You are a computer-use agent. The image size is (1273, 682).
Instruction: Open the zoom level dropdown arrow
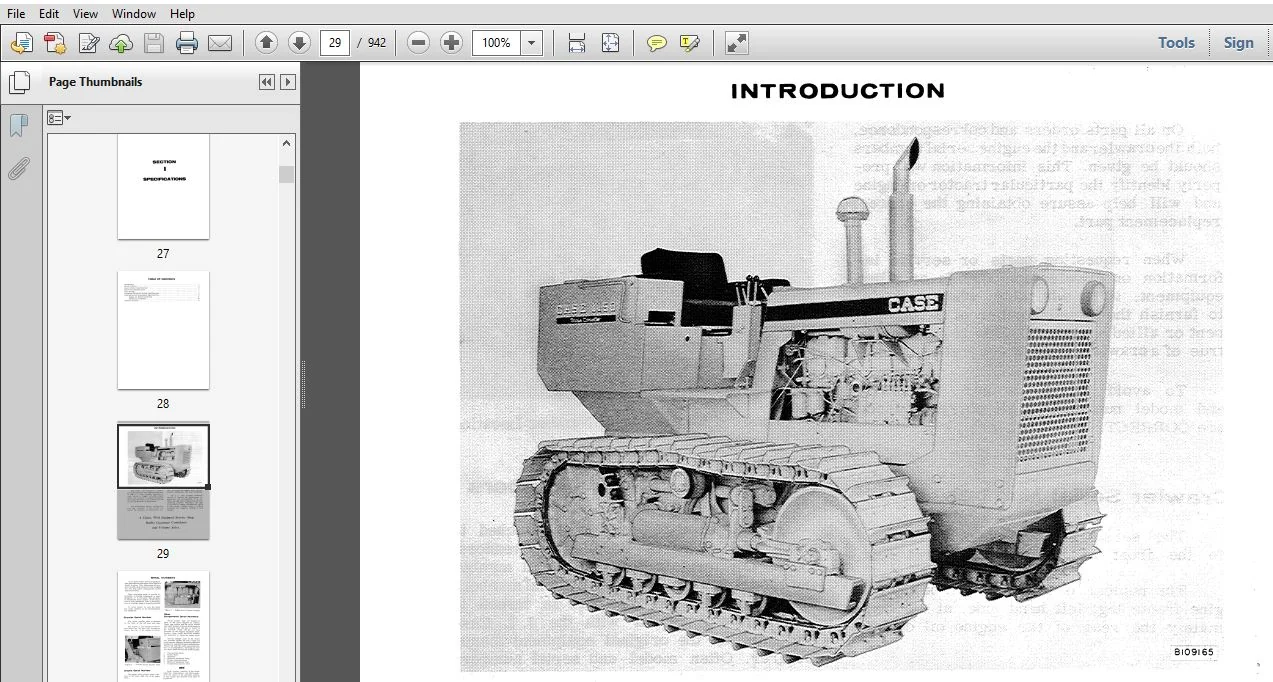(532, 43)
